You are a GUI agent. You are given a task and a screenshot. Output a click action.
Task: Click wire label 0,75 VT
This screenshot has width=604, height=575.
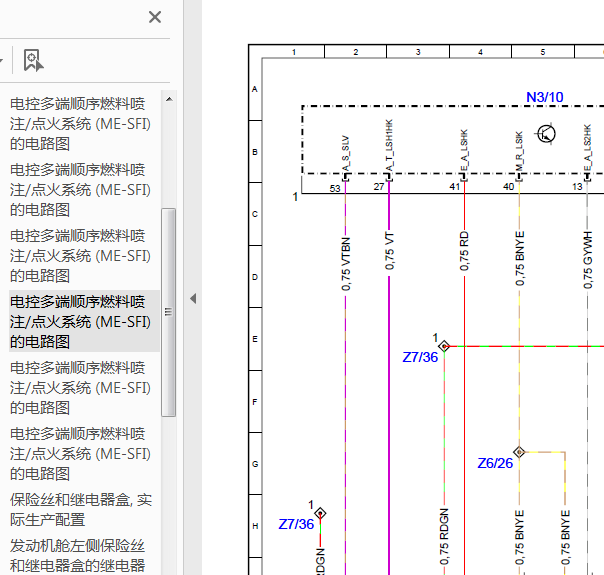pyautogui.click(x=389, y=251)
